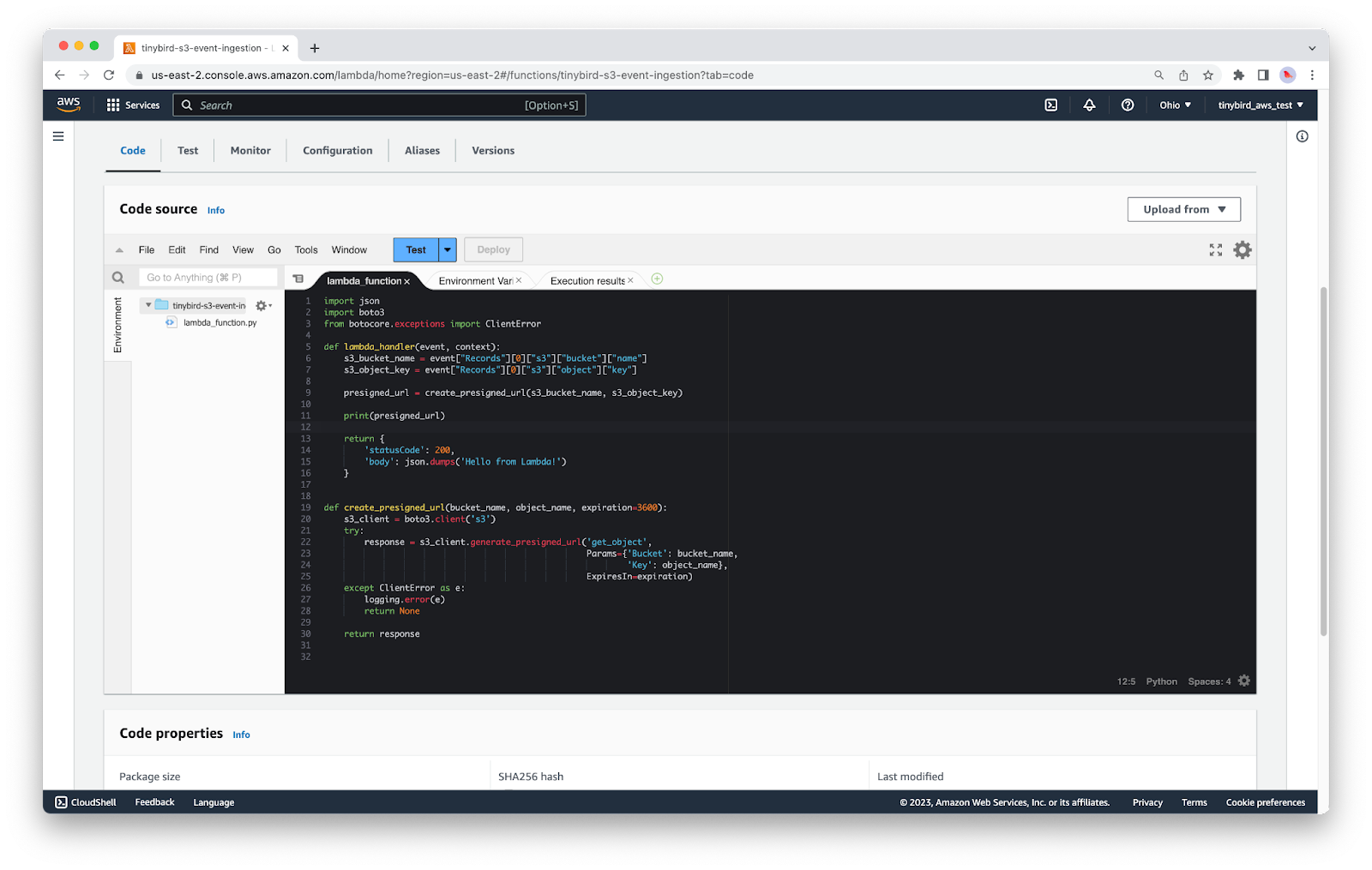
Task: Open the Services grid menu
Action: tap(133, 105)
